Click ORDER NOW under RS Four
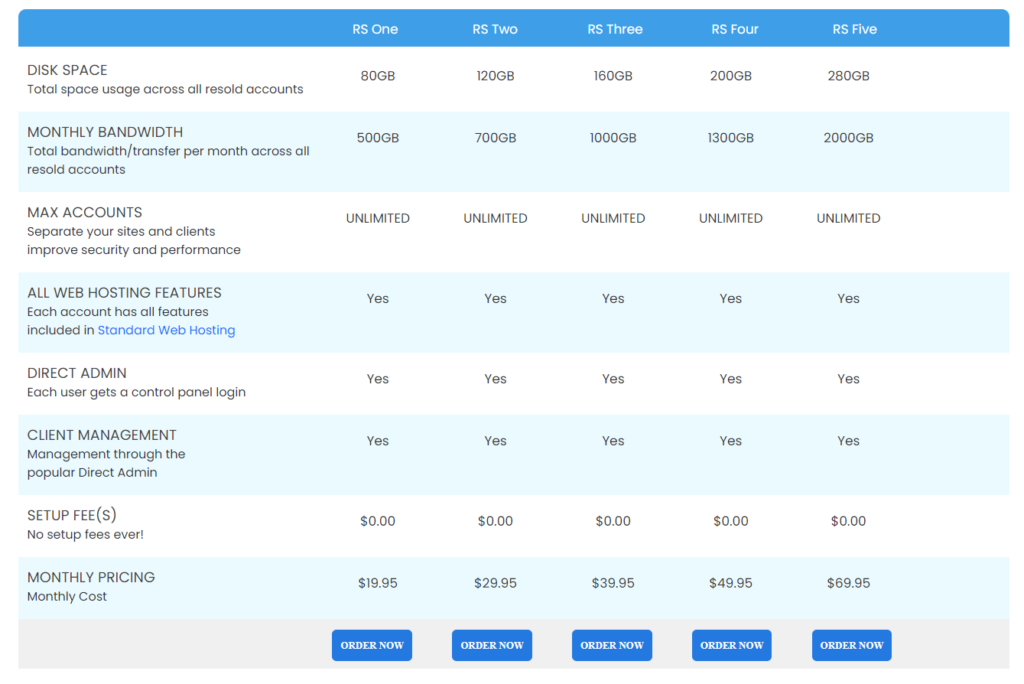The width and height of the screenshot is (1024, 684). pos(731,645)
